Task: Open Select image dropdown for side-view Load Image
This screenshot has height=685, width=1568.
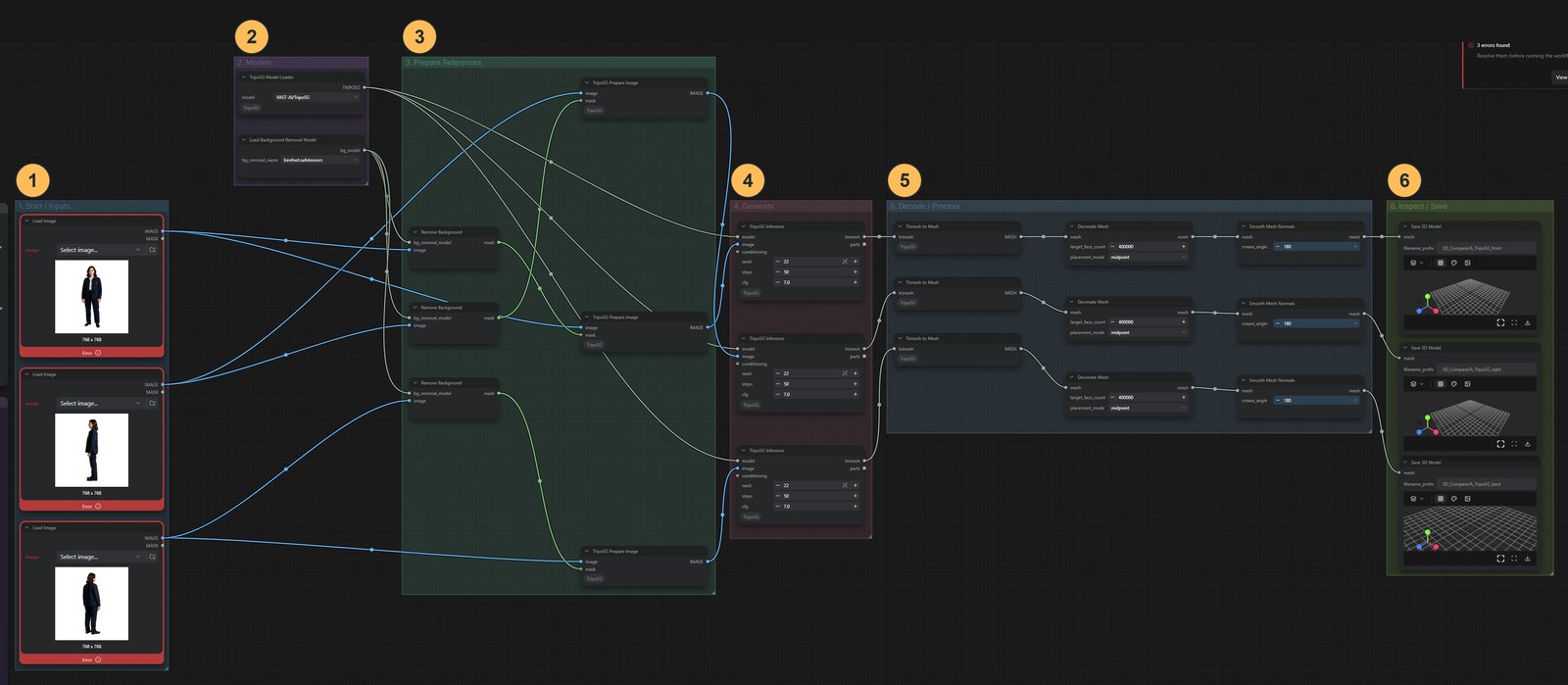Action: coord(100,403)
